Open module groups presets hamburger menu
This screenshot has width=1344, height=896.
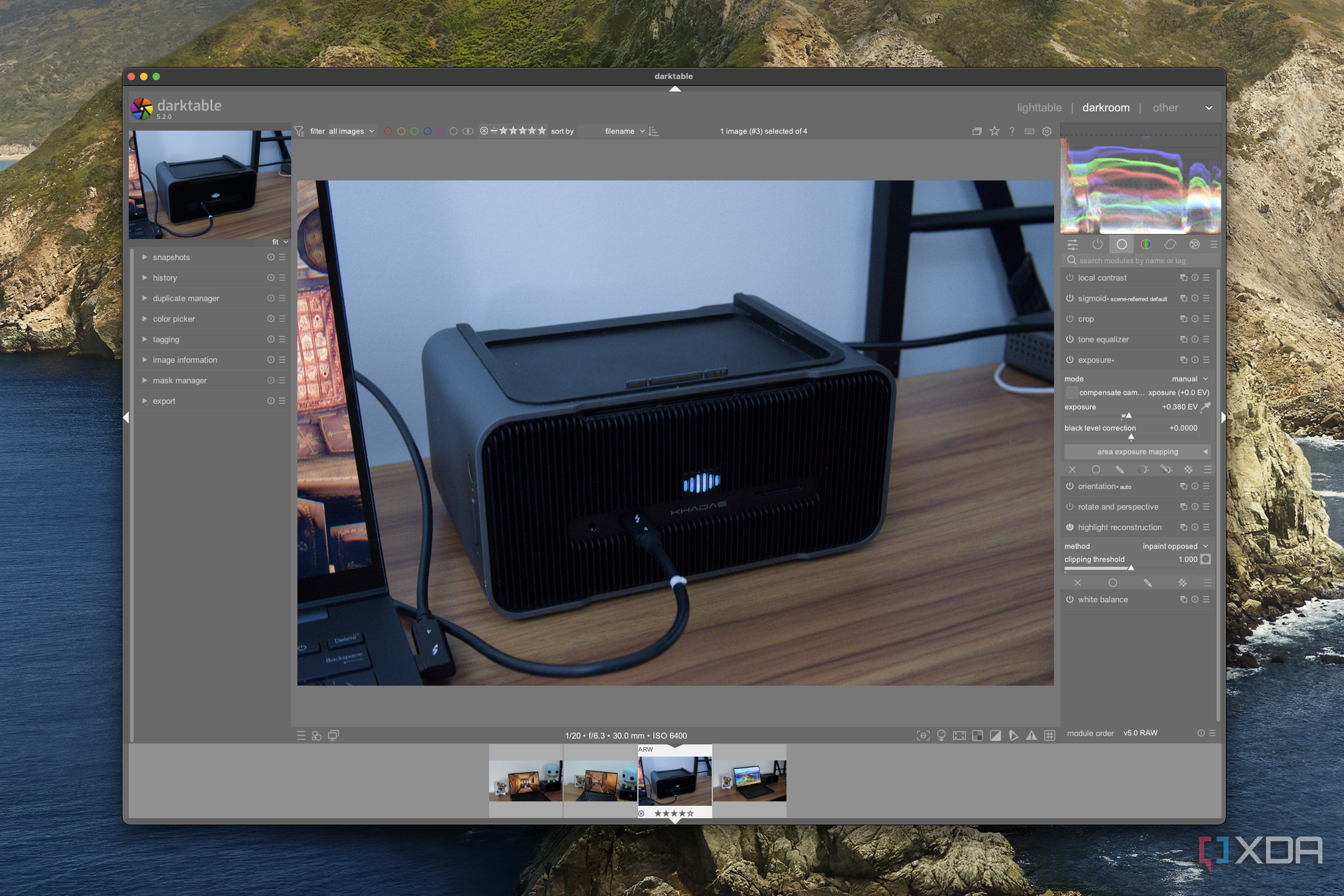click(1213, 245)
